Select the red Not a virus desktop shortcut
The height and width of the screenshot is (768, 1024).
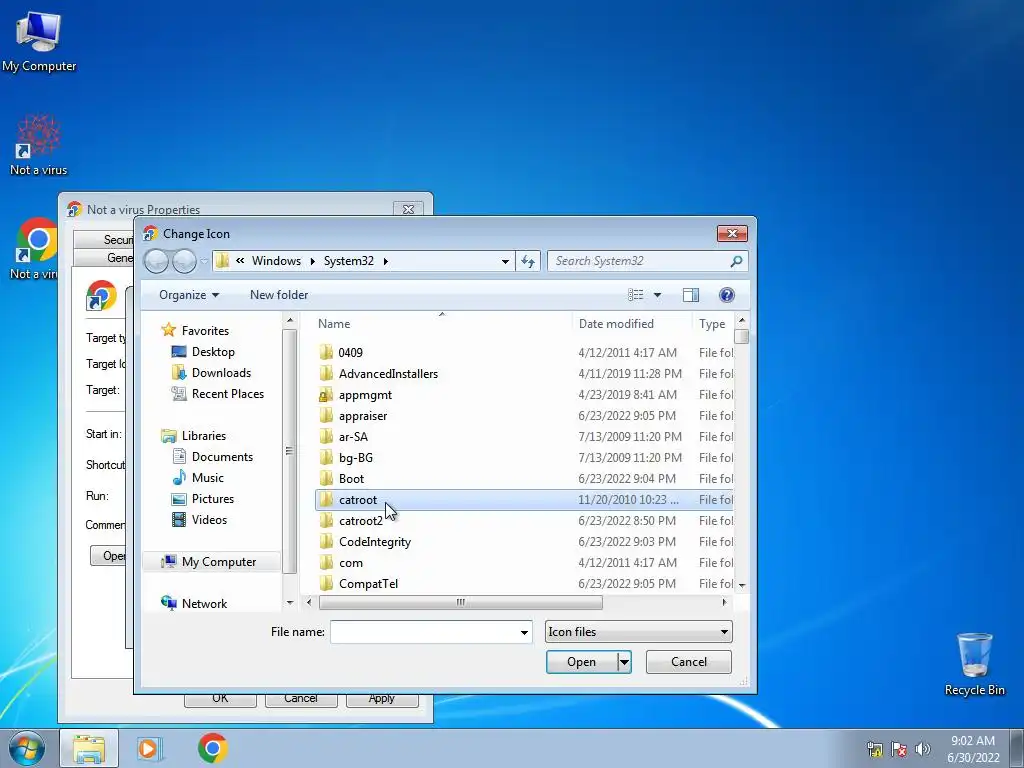click(x=39, y=145)
